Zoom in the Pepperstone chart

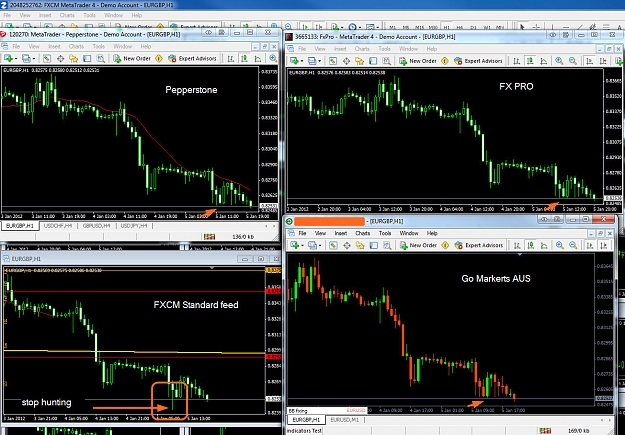(x=273, y=59)
